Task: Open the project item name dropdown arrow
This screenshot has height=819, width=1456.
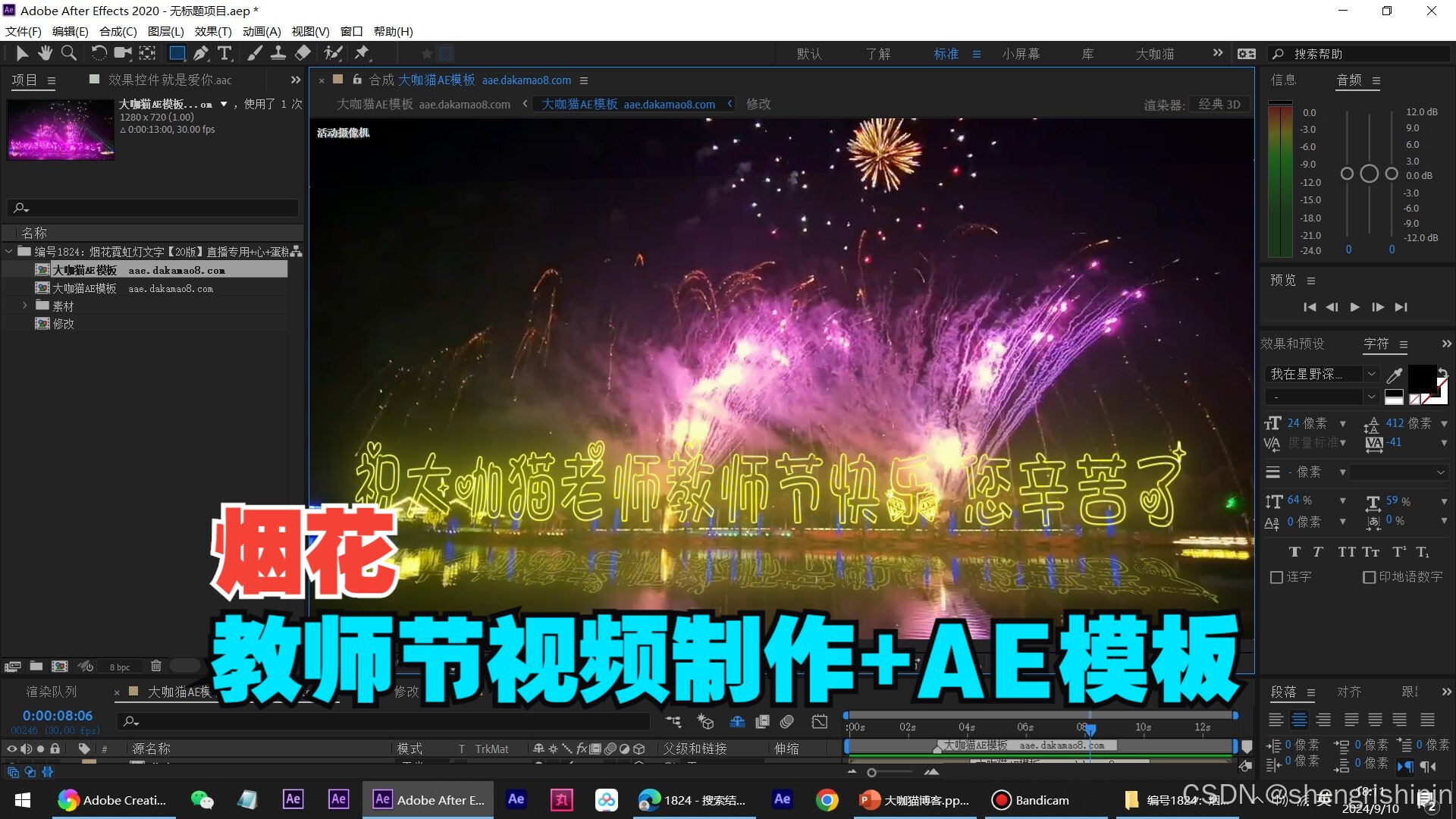Action: pyautogui.click(x=224, y=104)
